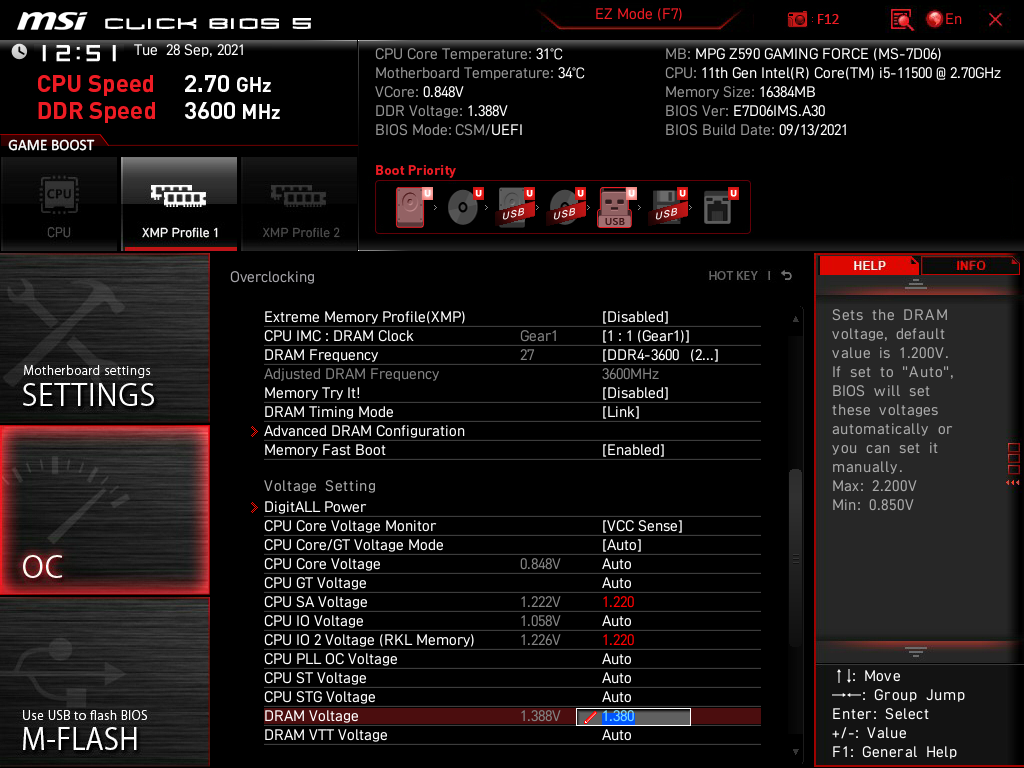Click help panel top collapse handle

(x=916, y=283)
